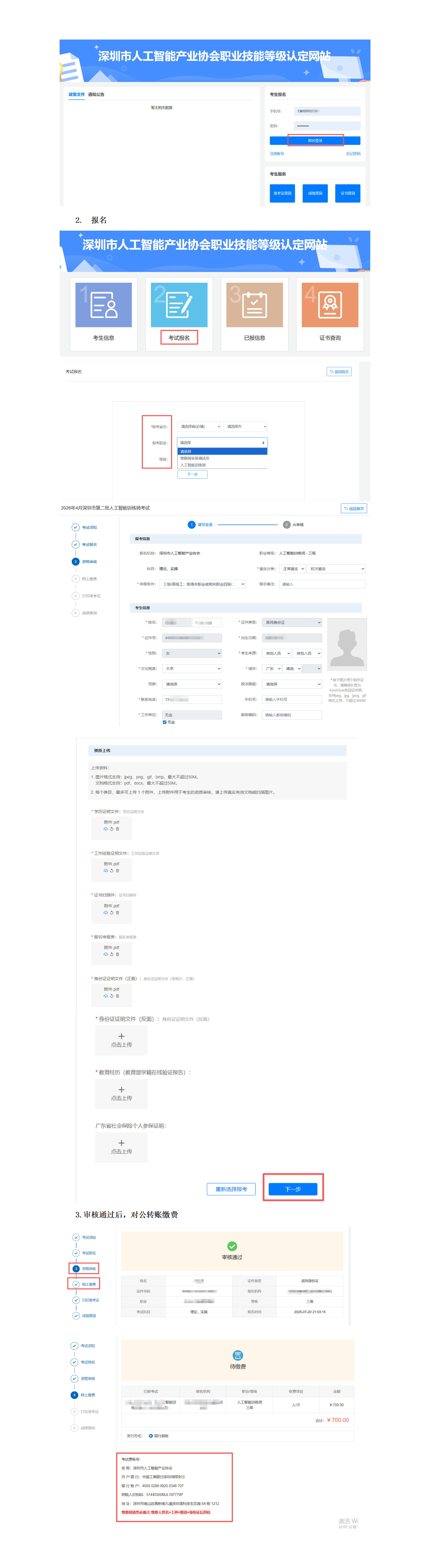Image resolution: width=446 pixels, height=1568 pixels.
Task: Delete the 报名申报表 attachment with trash icon
Action: pyautogui.click(x=118, y=954)
